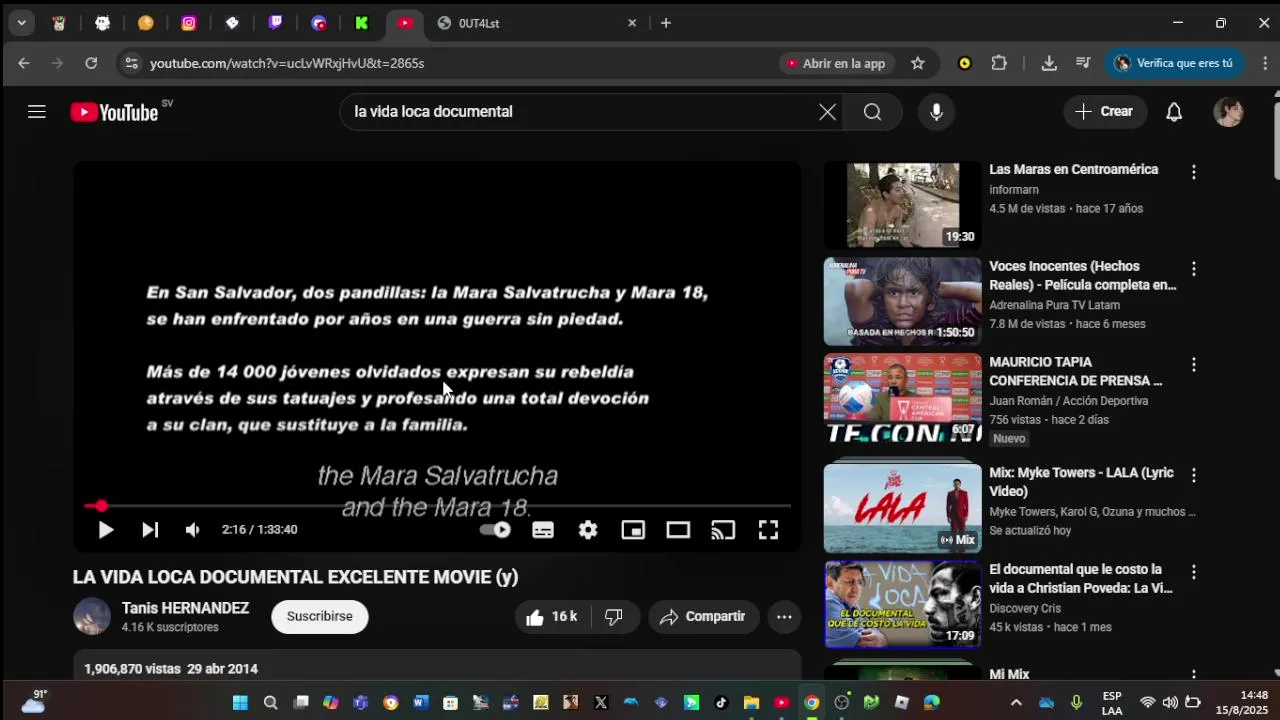Image resolution: width=1280 pixels, height=720 pixels.
Task: Open the Crear create menu
Action: pos(1105,112)
